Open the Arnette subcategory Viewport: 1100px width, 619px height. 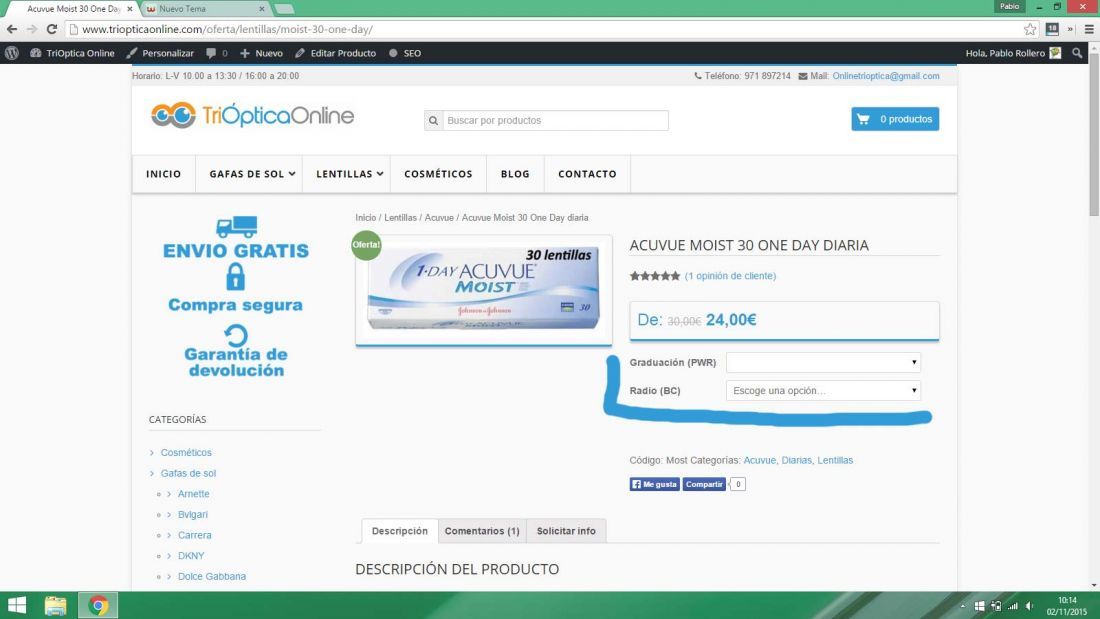point(194,494)
